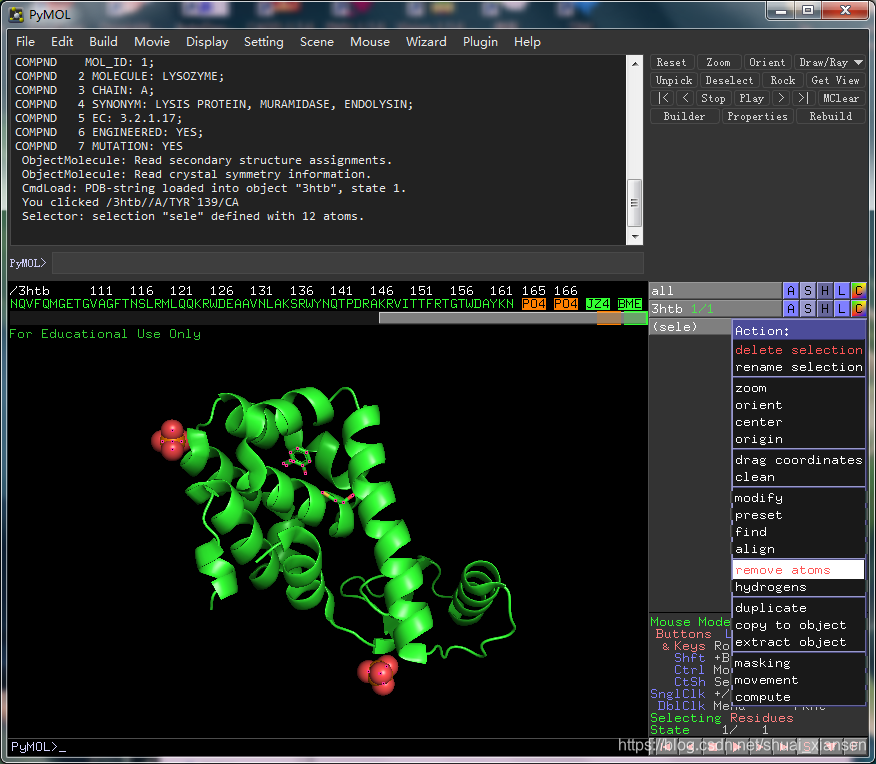The image size is (876, 764).
Task: Toggle the Rock button
Action: click(783, 80)
